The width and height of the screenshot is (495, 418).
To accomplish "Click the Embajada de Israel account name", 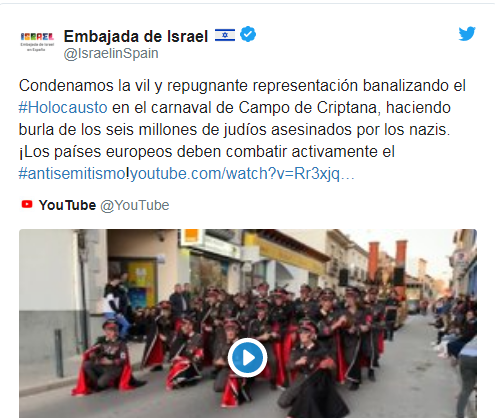I will tap(136, 36).
